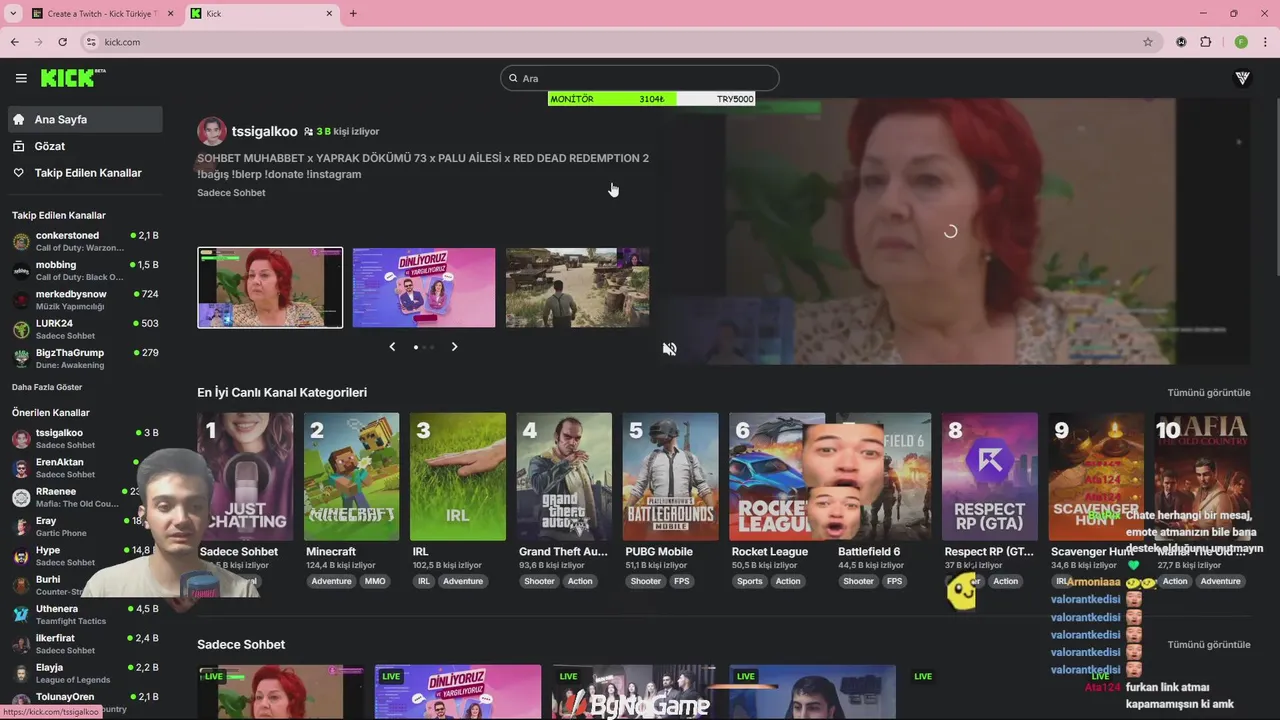Go back in browser history

pos(14,42)
